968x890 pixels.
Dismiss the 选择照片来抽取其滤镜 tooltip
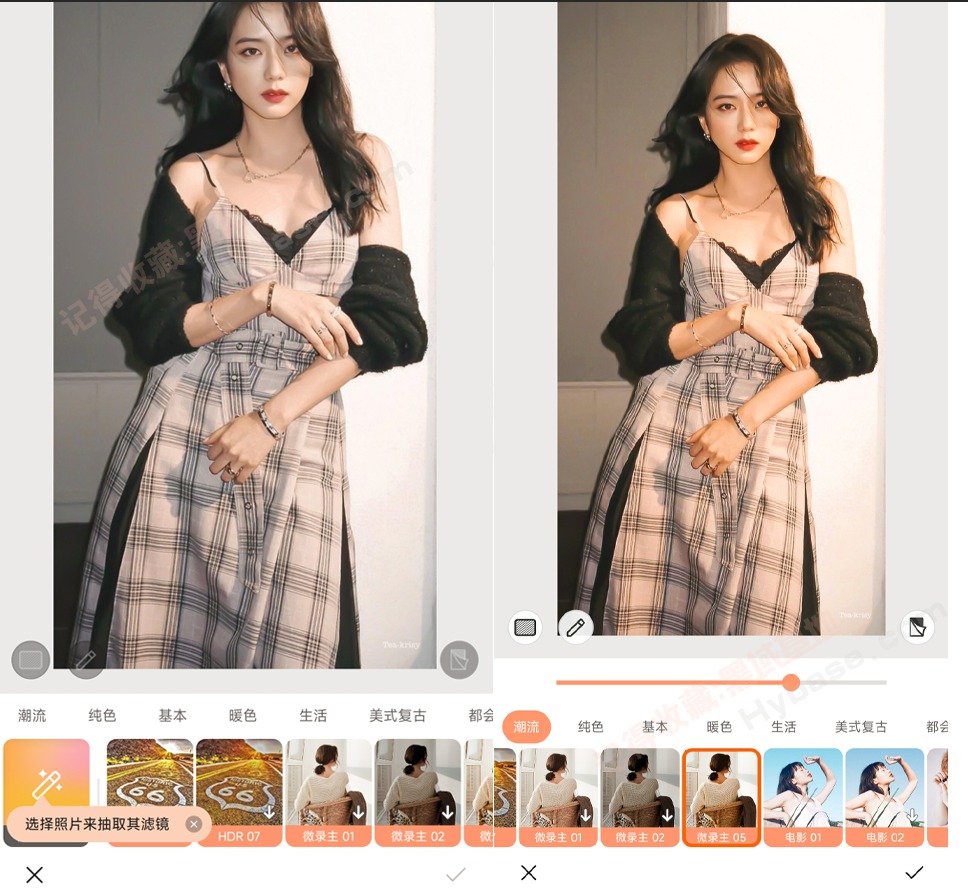pos(193,824)
